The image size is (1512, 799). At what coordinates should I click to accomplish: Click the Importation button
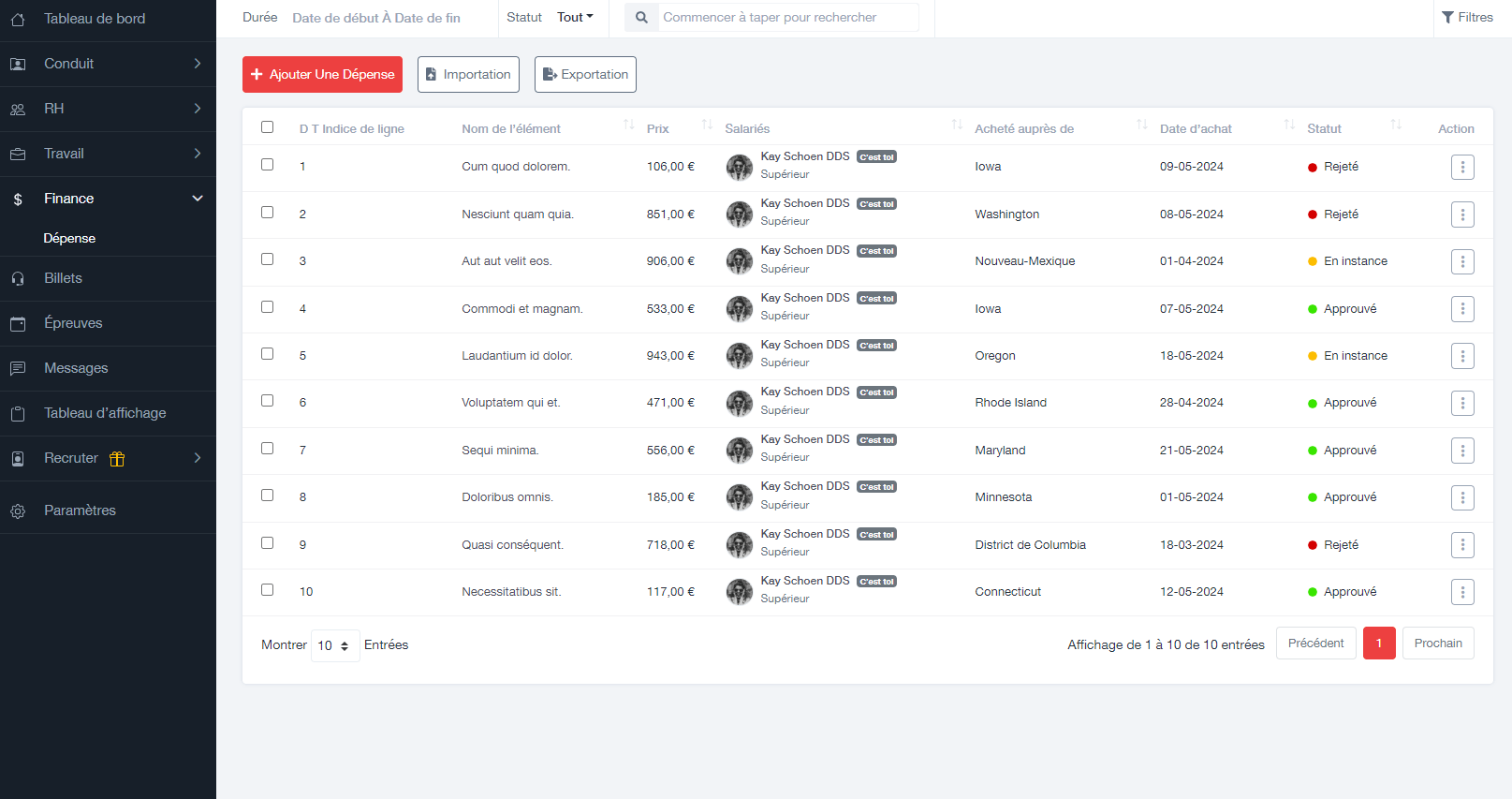468,75
